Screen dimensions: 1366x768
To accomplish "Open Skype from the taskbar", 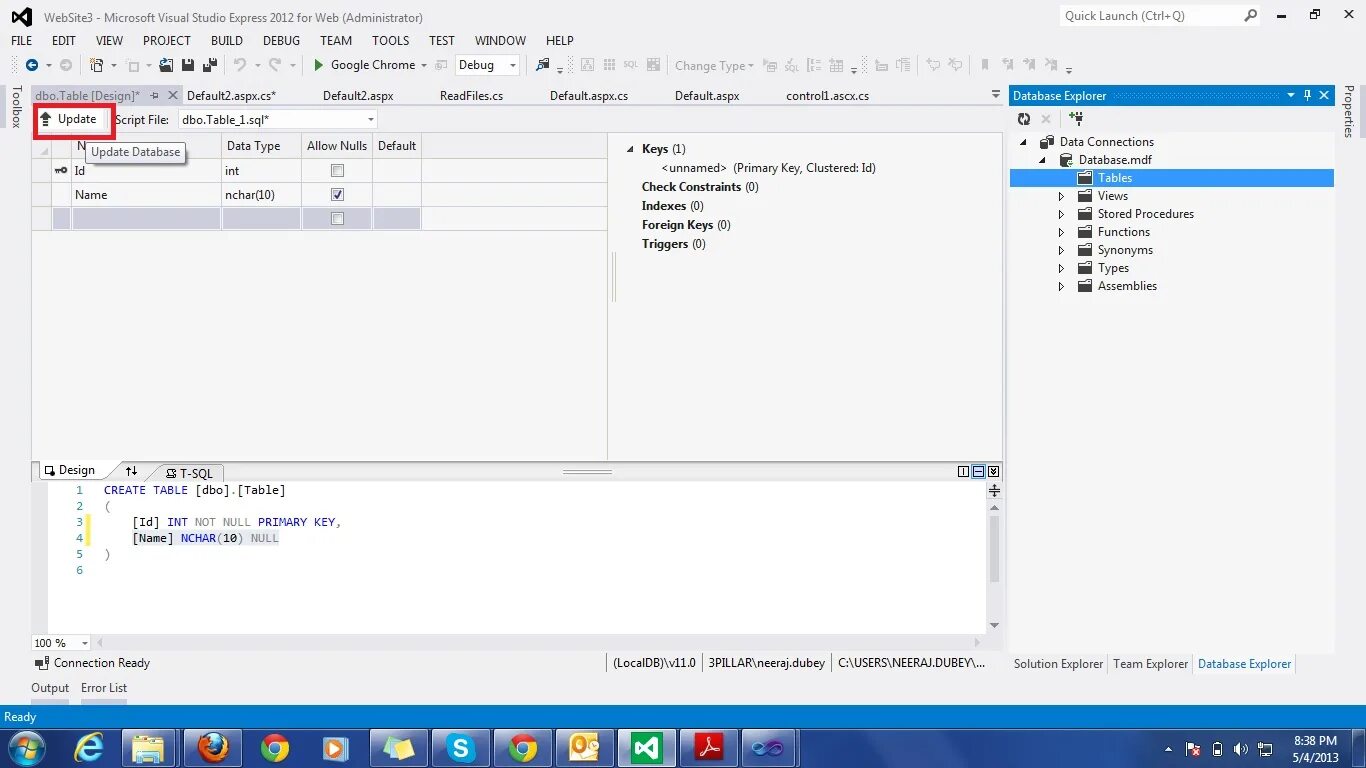I will click(x=460, y=747).
